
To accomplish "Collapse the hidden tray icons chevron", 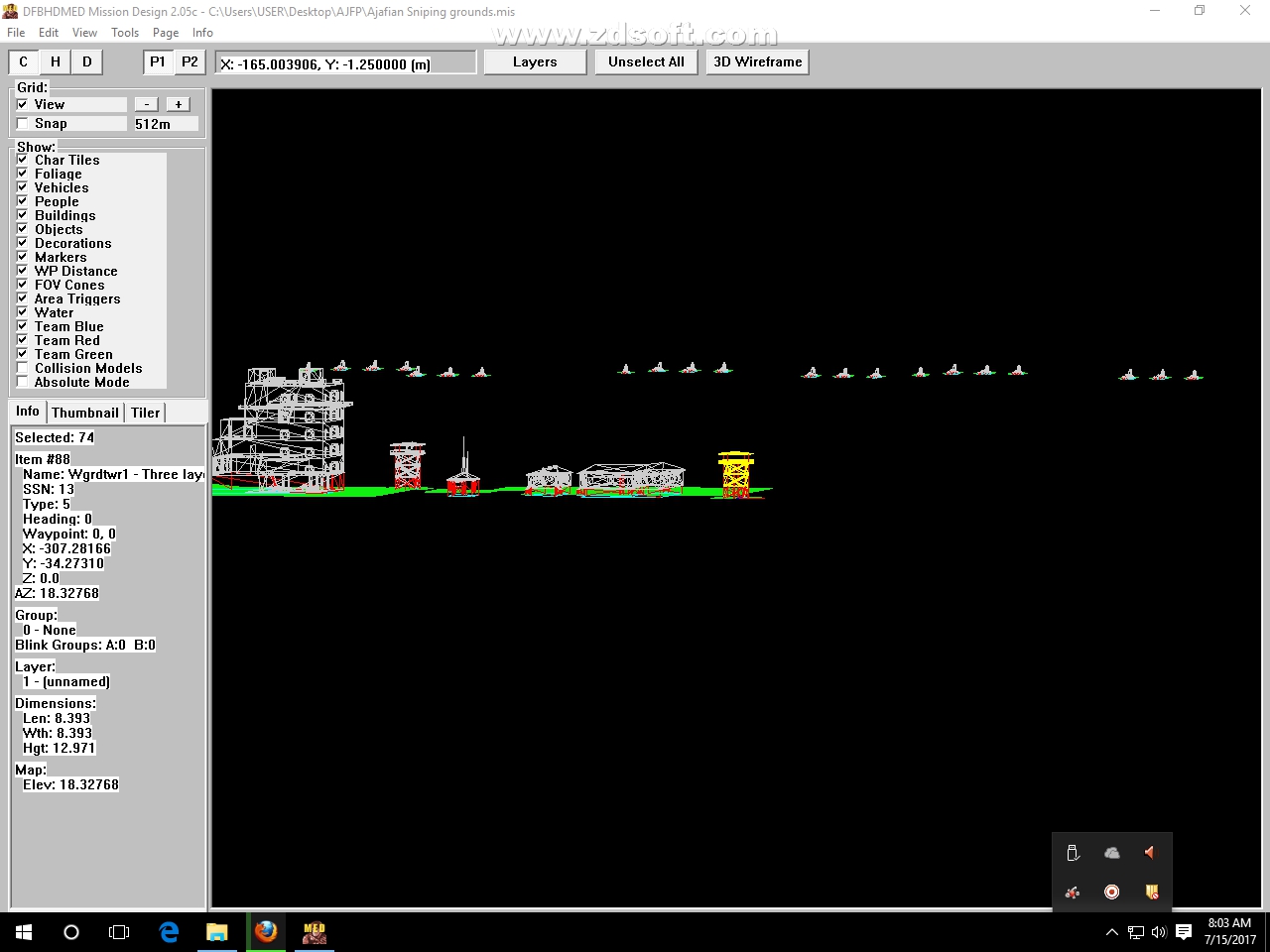I will pos(1111,932).
